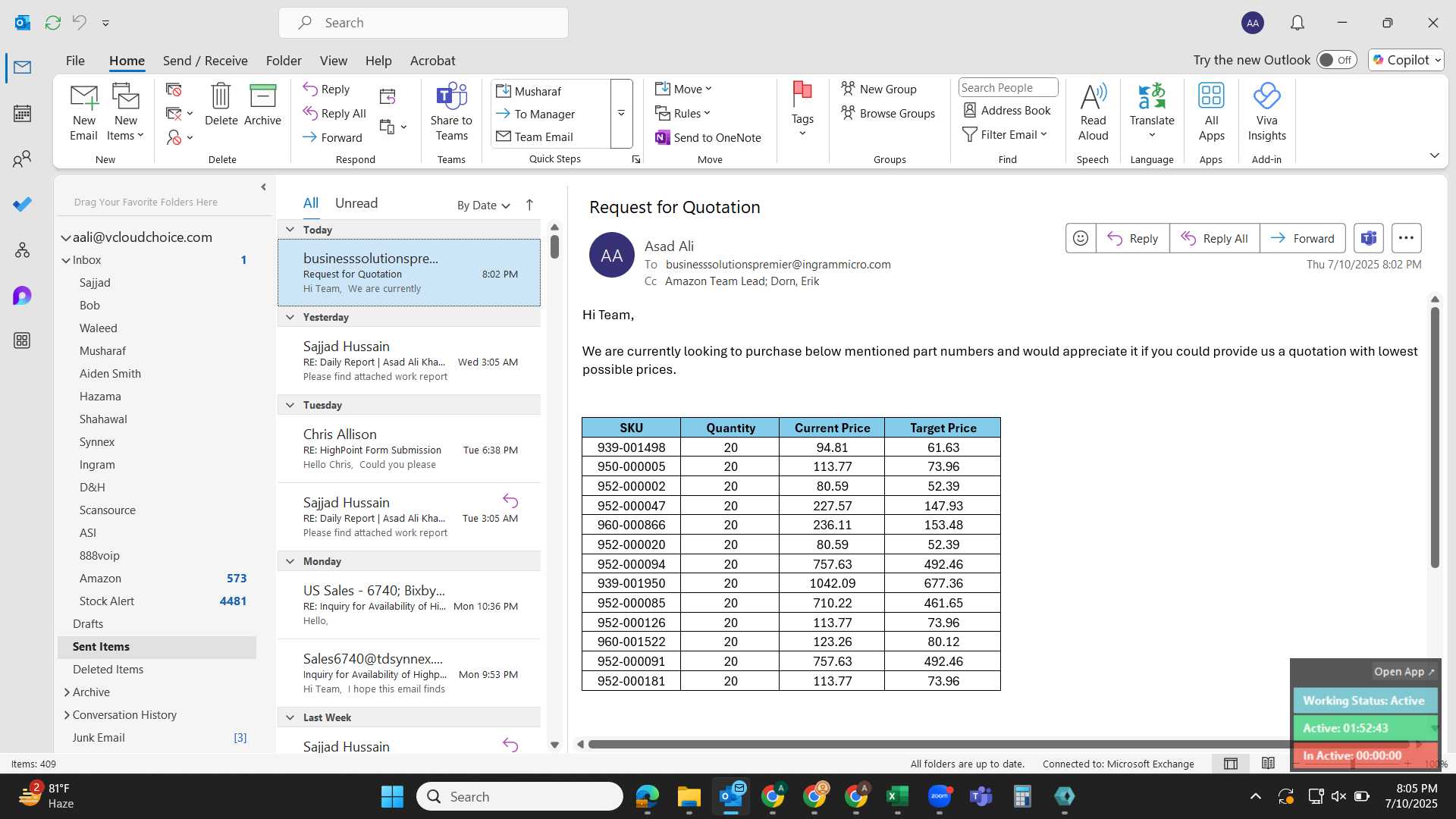This screenshot has width=1456, height=819.
Task: Click the emoji reaction icon
Action: 1080,238
